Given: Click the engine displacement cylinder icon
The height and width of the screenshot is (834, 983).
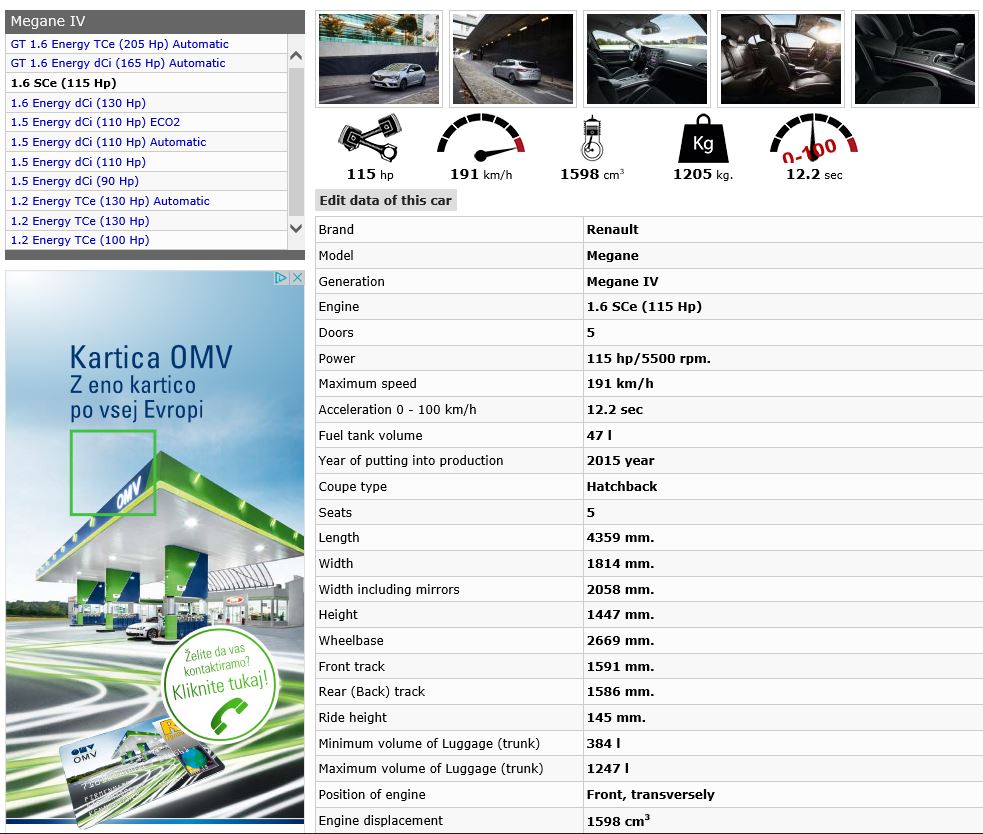Looking at the screenshot, I should (x=592, y=138).
